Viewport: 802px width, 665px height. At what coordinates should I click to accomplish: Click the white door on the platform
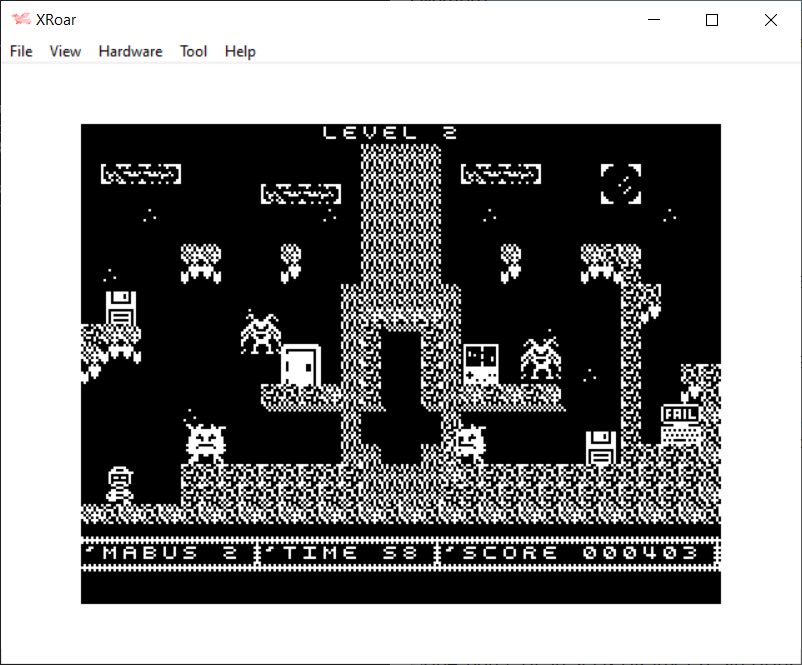[300, 365]
